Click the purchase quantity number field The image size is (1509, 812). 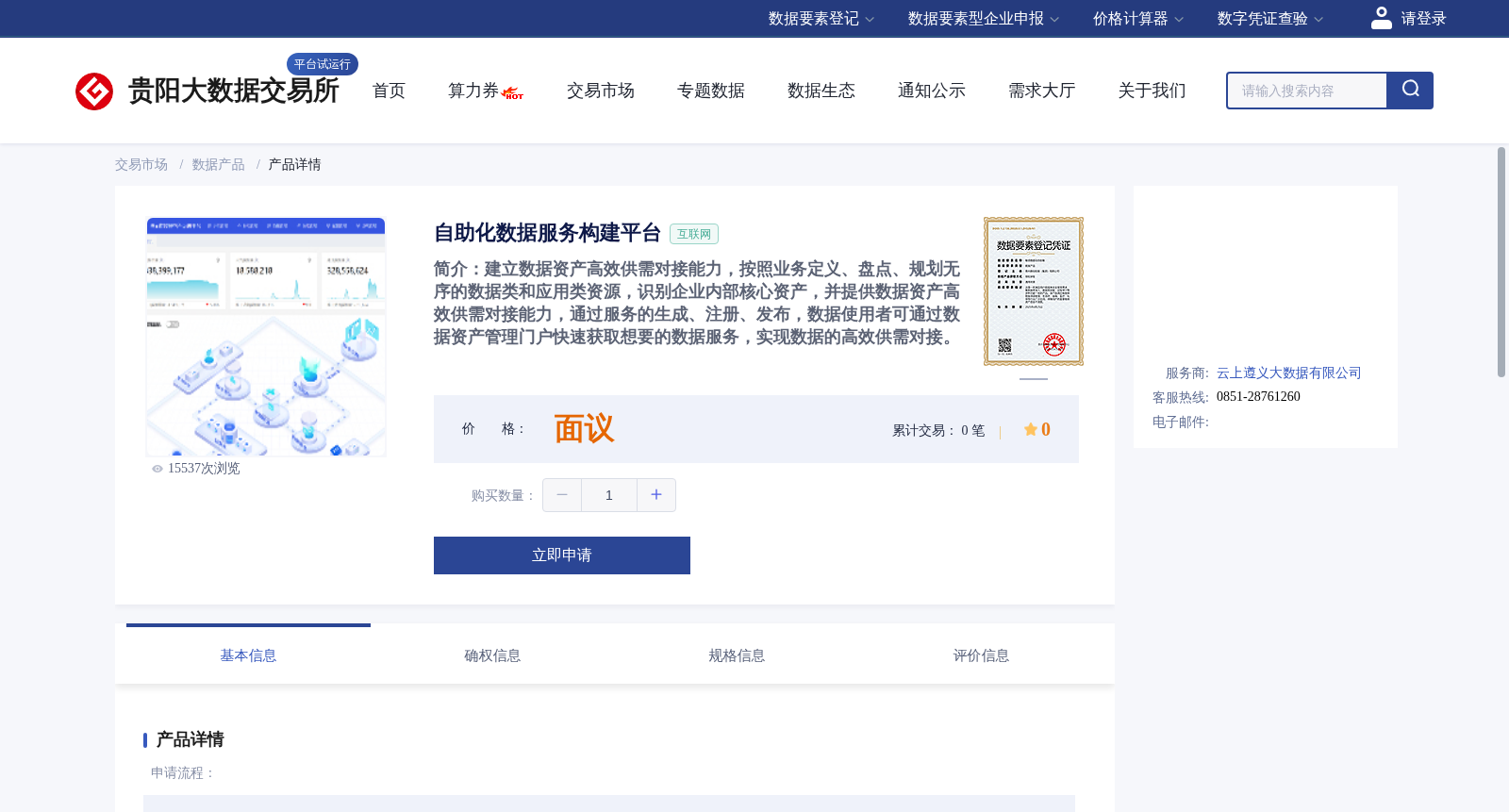[x=609, y=495]
